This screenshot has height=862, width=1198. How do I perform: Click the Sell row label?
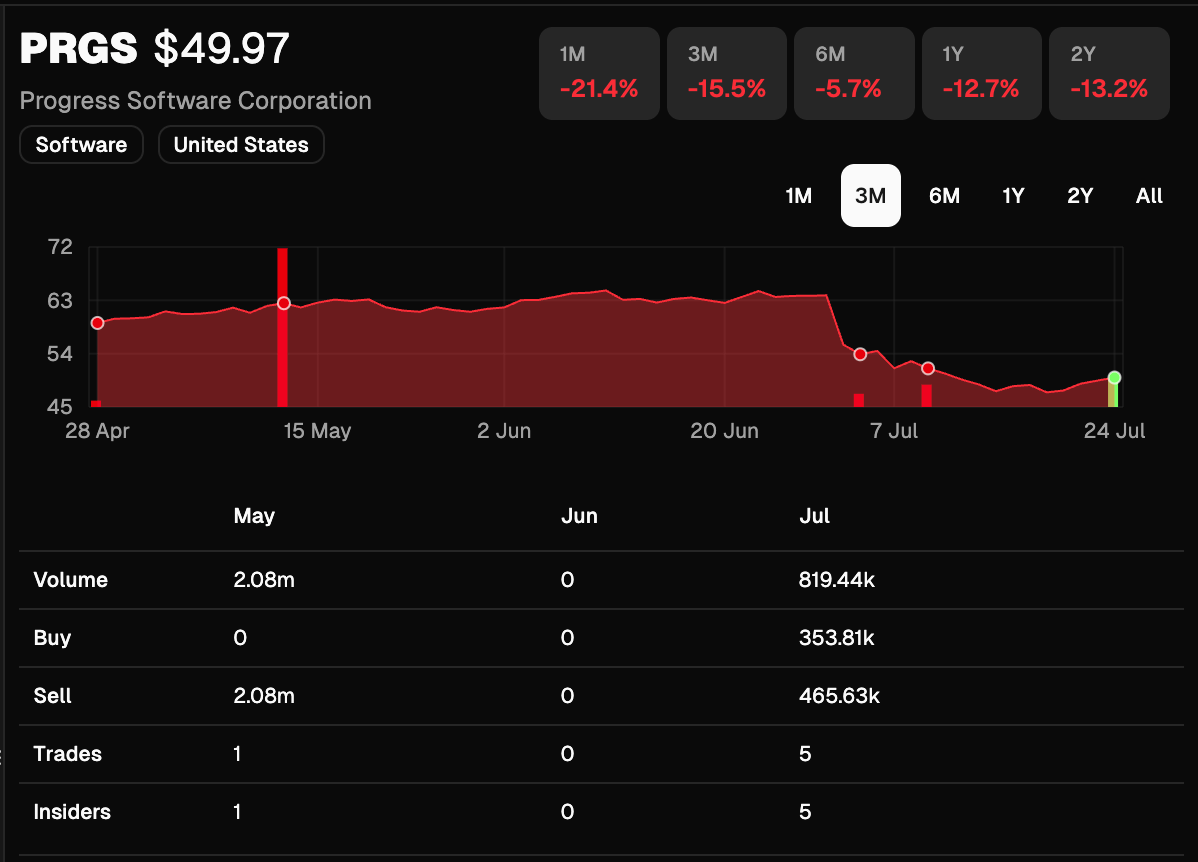pos(52,696)
